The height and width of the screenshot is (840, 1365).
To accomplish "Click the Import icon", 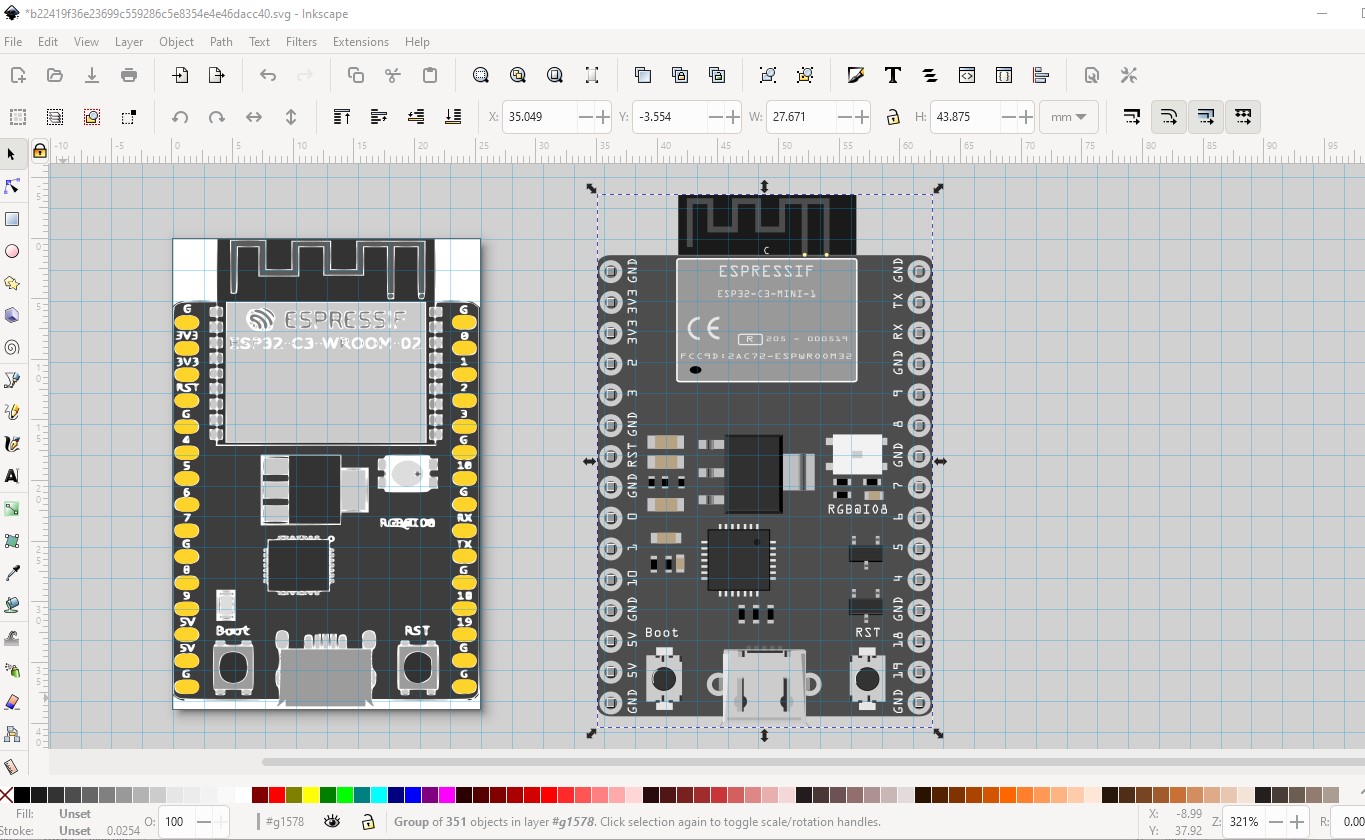I will click(180, 75).
